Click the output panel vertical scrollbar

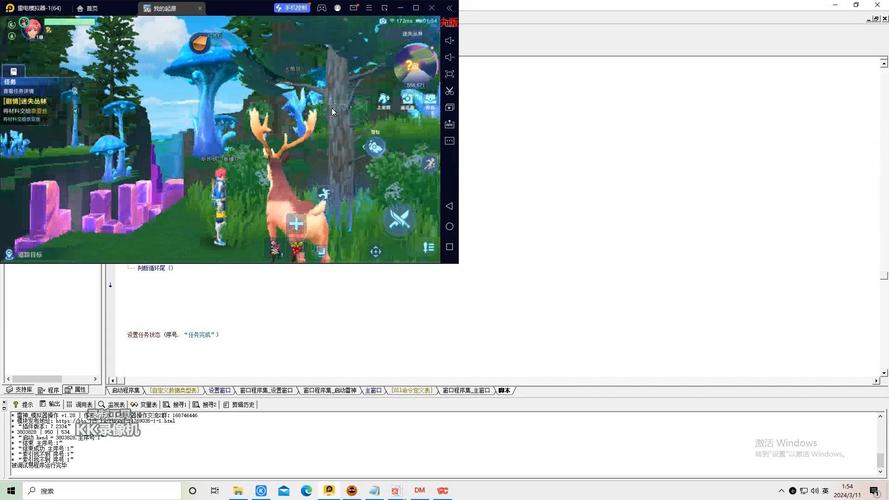[x=880, y=443]
